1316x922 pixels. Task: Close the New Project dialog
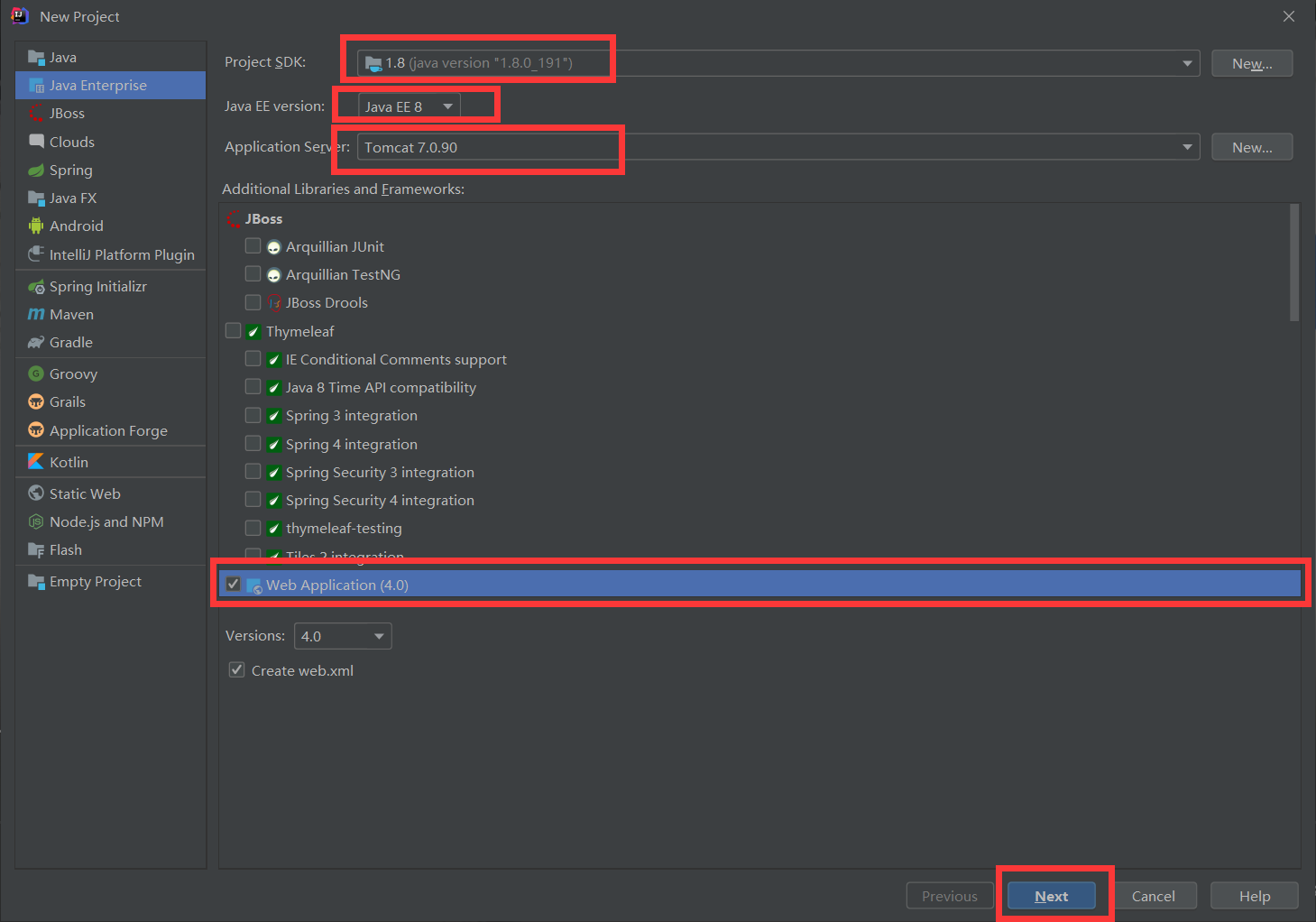(1289, 16)
